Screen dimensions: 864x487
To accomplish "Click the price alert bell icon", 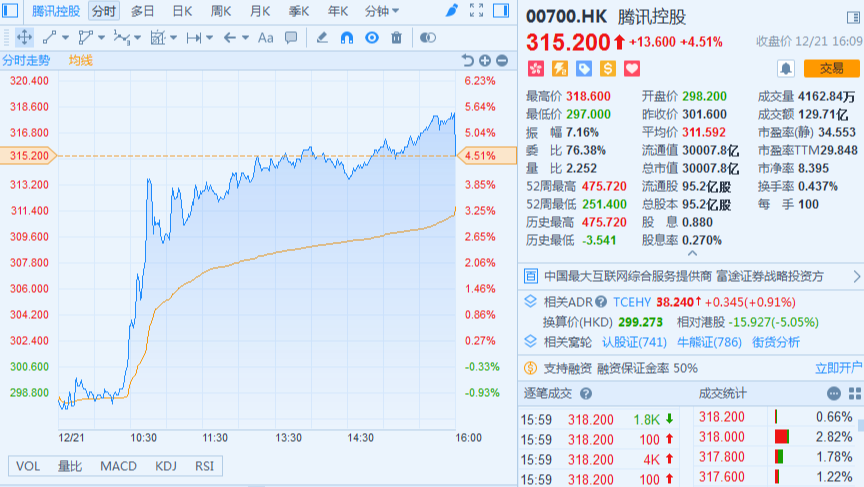I will point(786,68).
